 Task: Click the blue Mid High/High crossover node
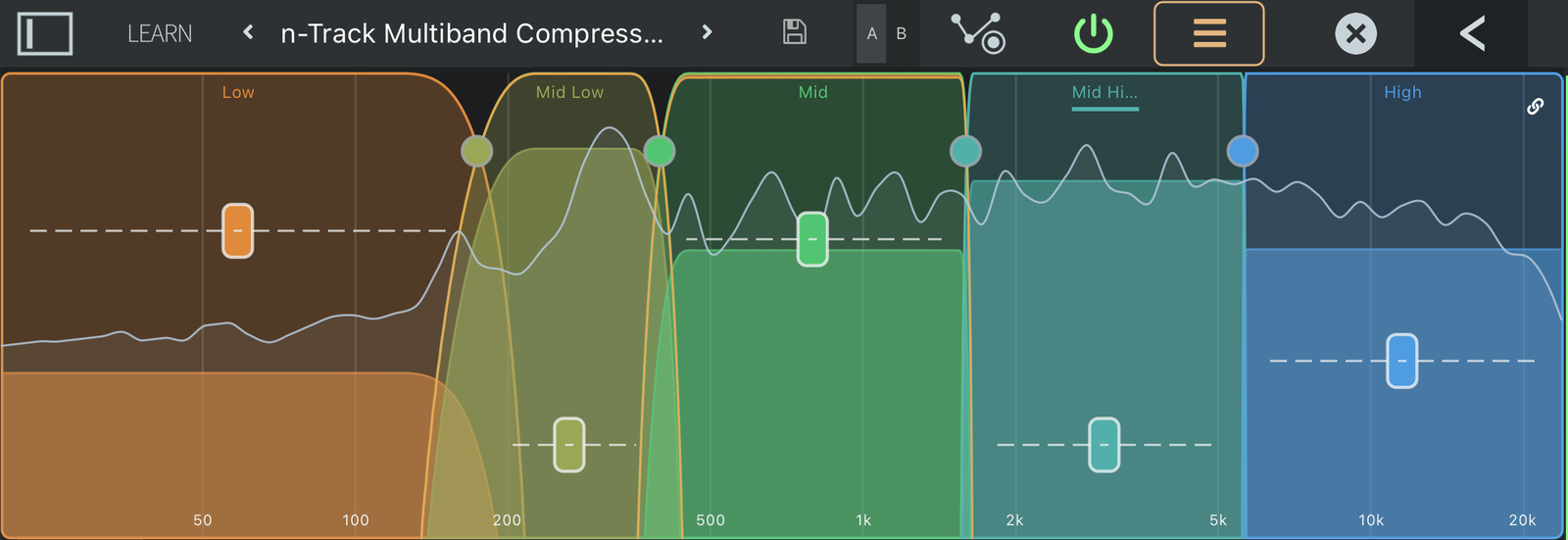pyautogui.click(x=1243, y=151)
